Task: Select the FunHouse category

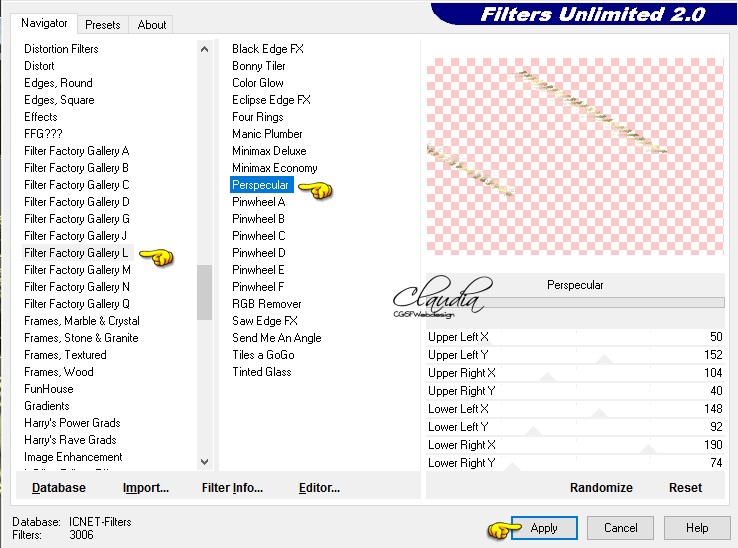Action: (48, 389)
